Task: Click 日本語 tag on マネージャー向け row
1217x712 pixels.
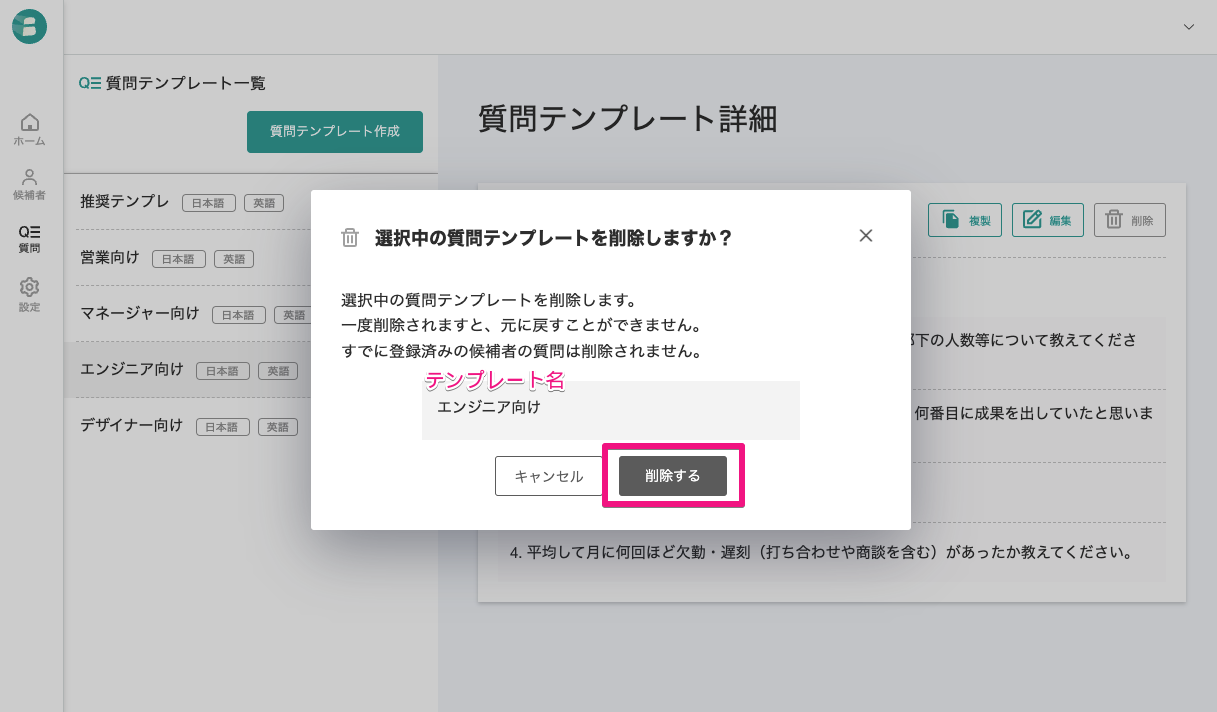Action: 239,314
